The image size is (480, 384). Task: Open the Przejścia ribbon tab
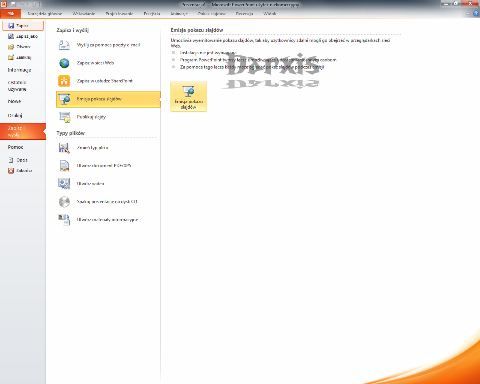(x=152, y=14)
